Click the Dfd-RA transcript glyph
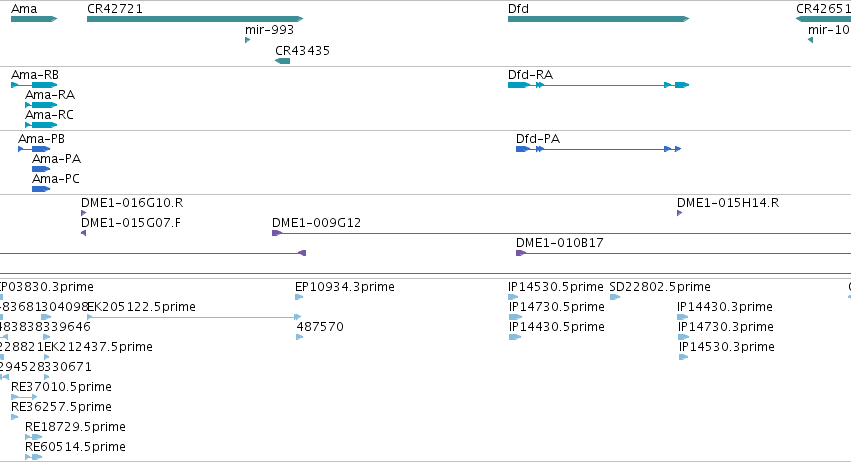This screenshot has width=851, height=462. tap(598, 85)
